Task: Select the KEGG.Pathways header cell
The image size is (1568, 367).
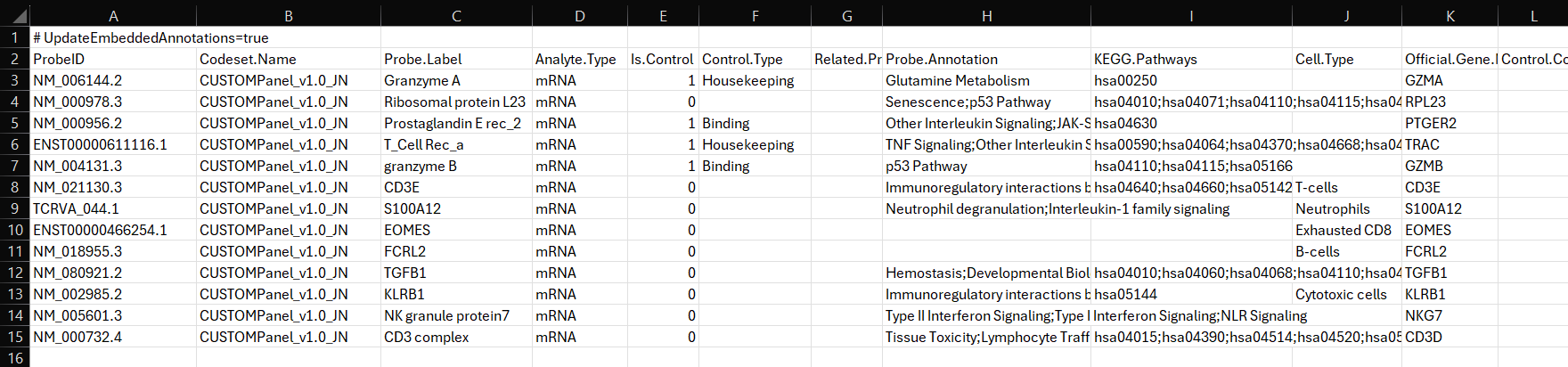Action: pos(1191,59)
